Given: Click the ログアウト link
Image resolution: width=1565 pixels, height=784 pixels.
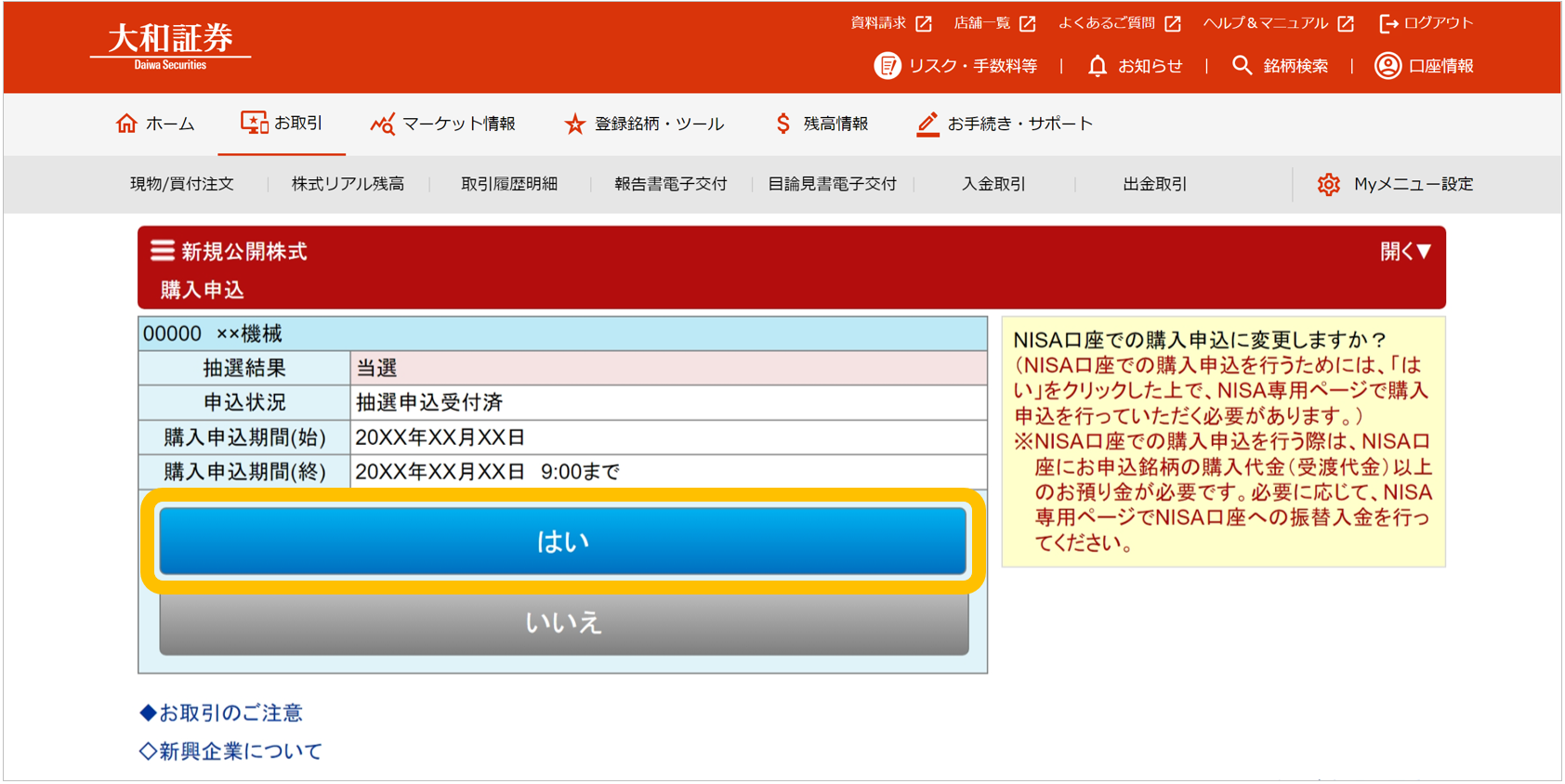Looking at the screenshot, I should coord(1439,23).
